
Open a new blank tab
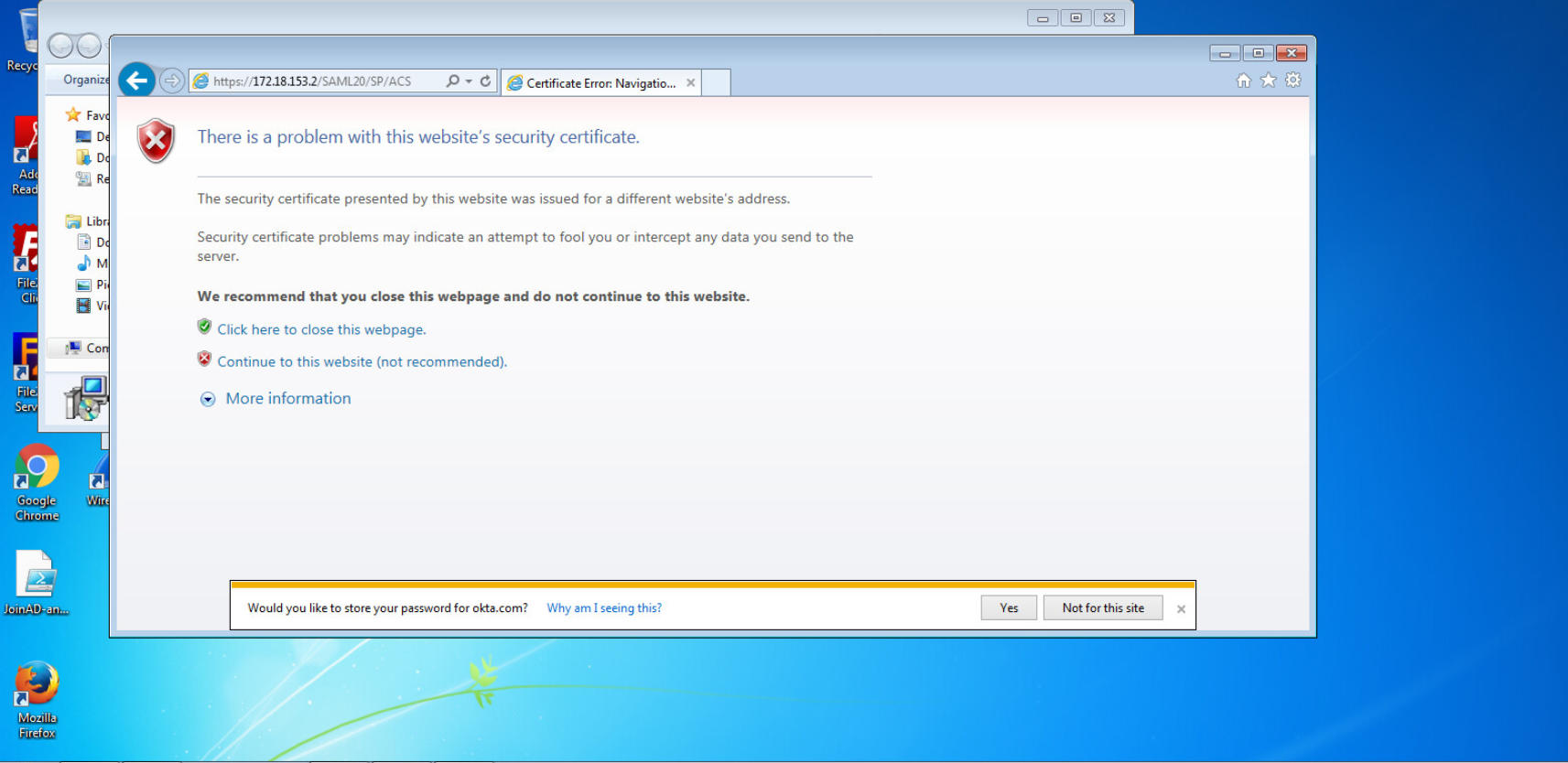[716, 83]
